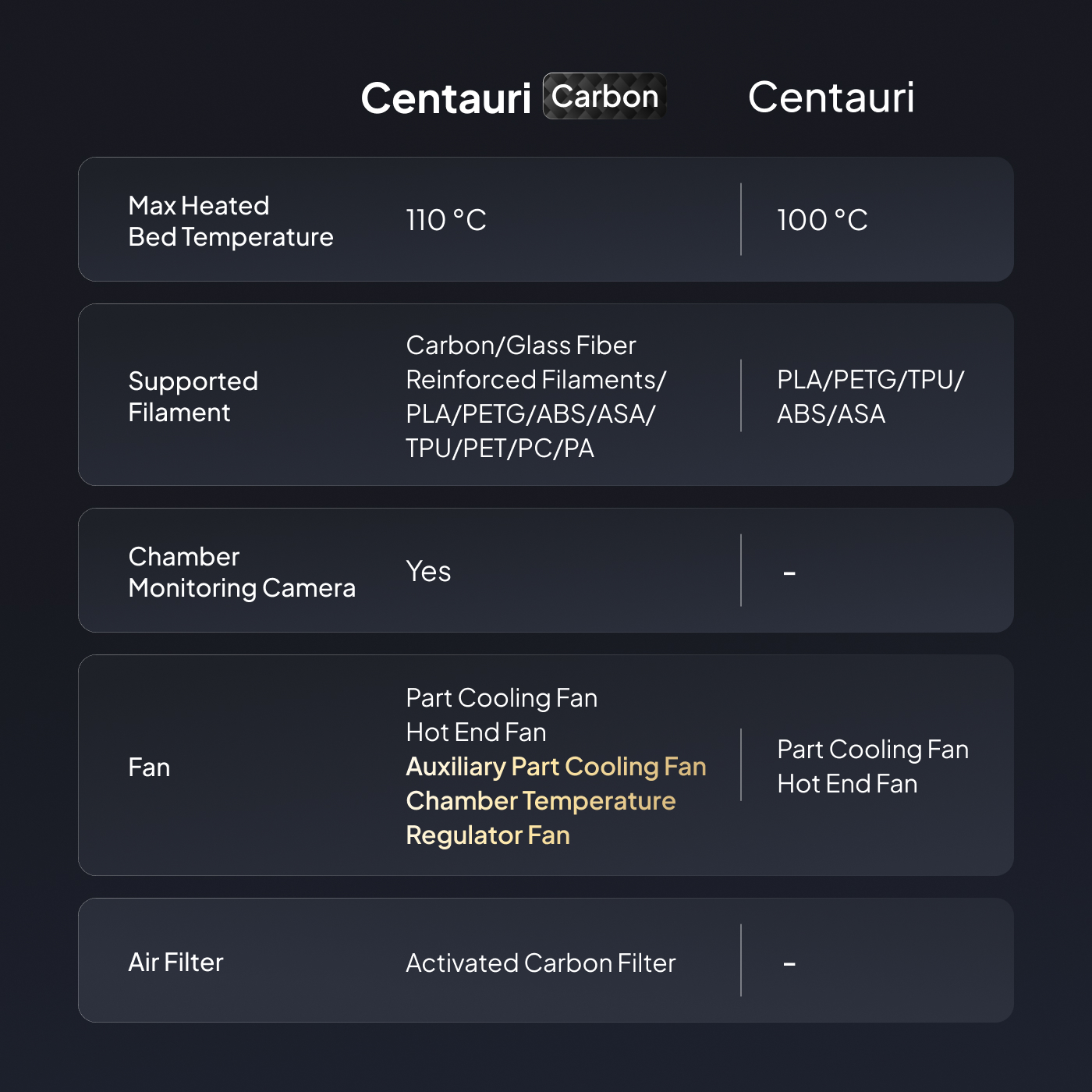The image size is (1092, 1092).
Task: Click the dash in the Air Filter row
Action: tap(789, 965)
